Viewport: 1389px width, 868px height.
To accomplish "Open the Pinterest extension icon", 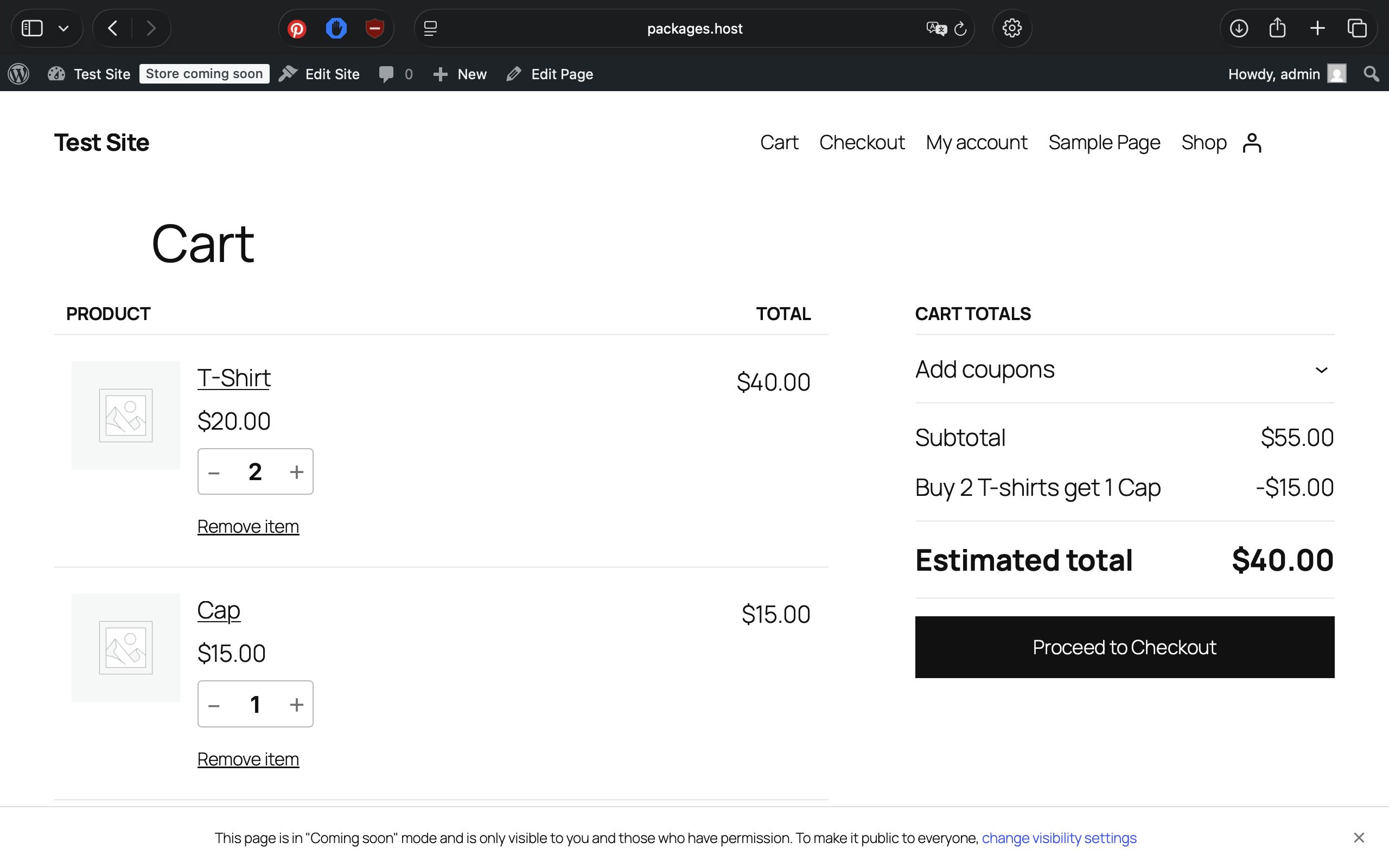I will click(x=297, y=29).
